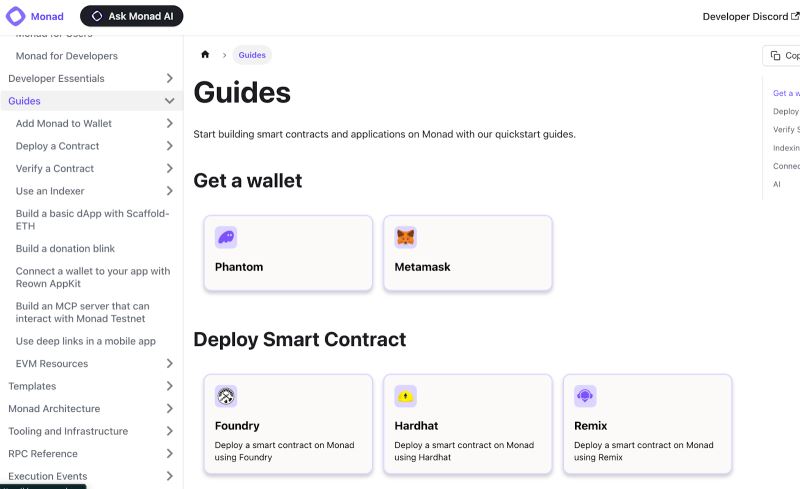Expand the RPC Reference chevron
Image resolution: width=800 pixels, height=489 pixels.
coord(170,454)
